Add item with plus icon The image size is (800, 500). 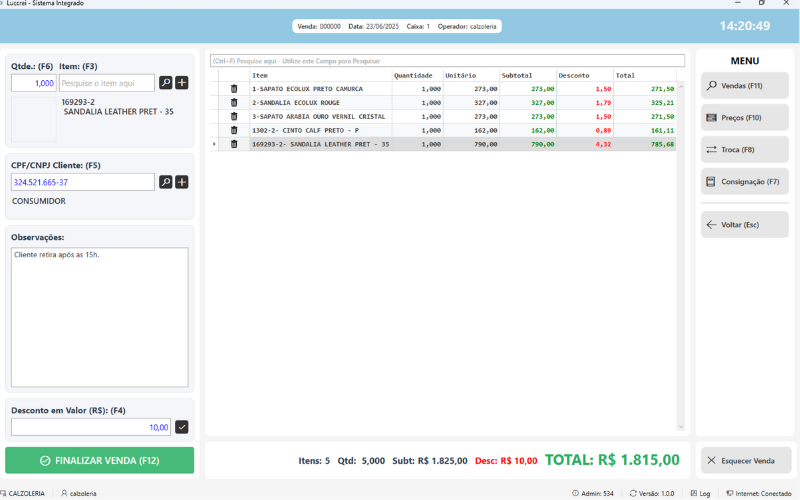(x=182, y=83)
